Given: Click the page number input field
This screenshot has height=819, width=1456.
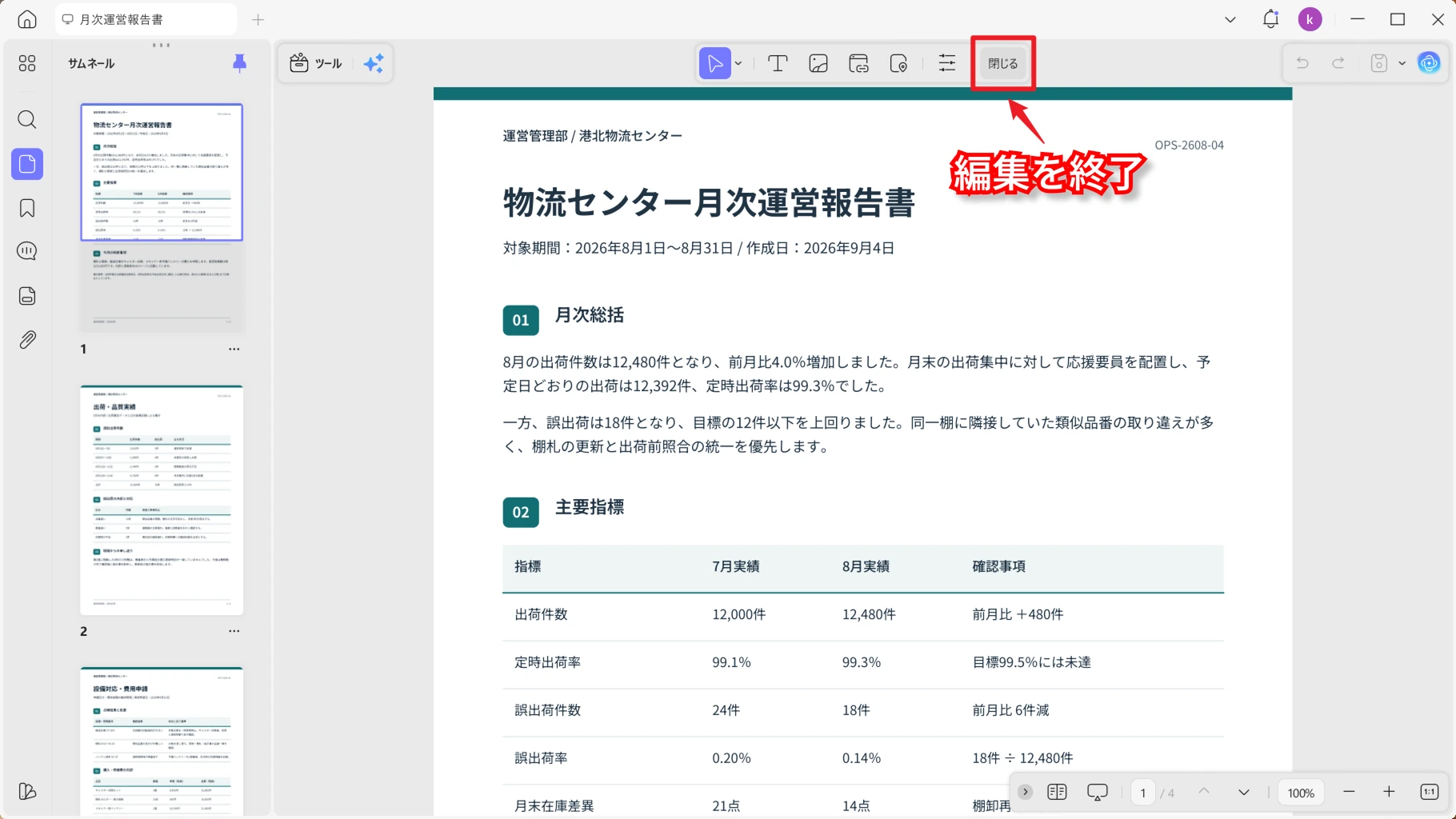Looking at the screenshot, I should [1142, 793].
